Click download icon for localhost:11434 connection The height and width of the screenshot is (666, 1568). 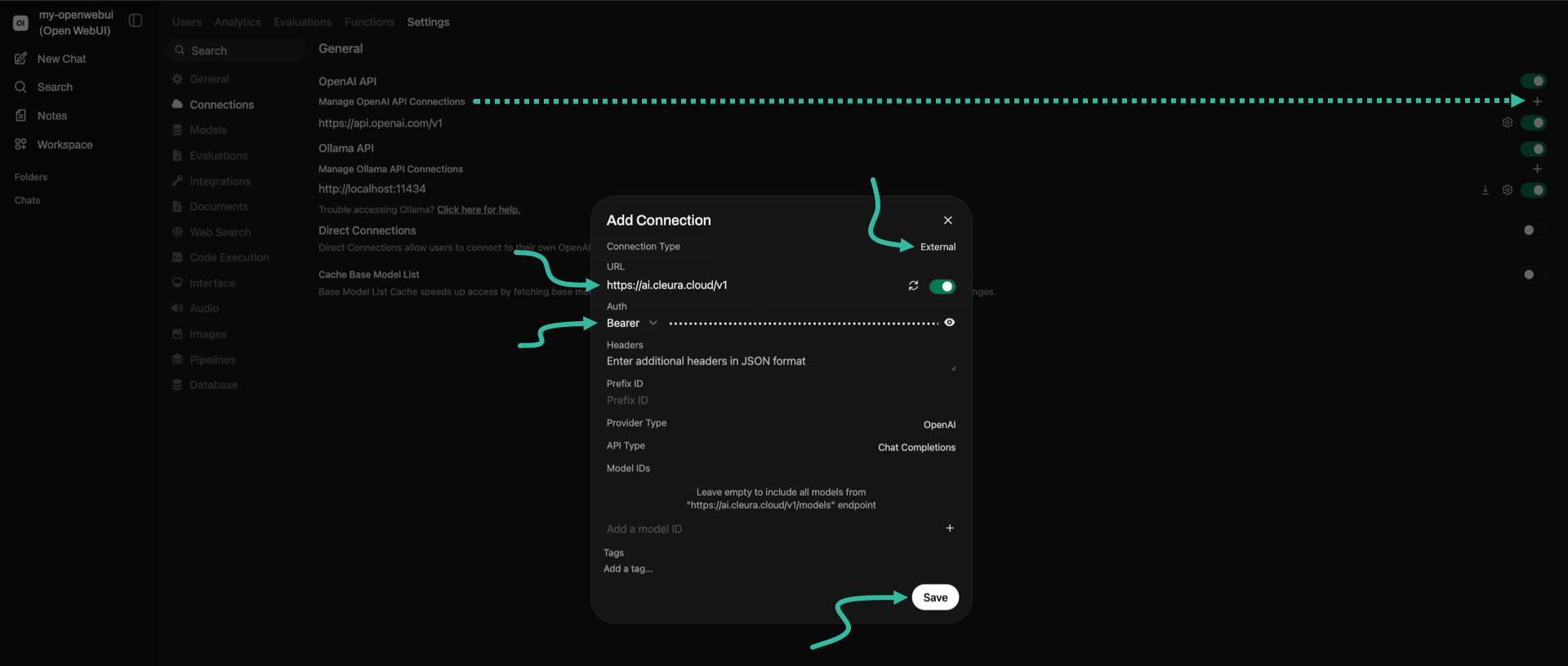pos(1486,190)
